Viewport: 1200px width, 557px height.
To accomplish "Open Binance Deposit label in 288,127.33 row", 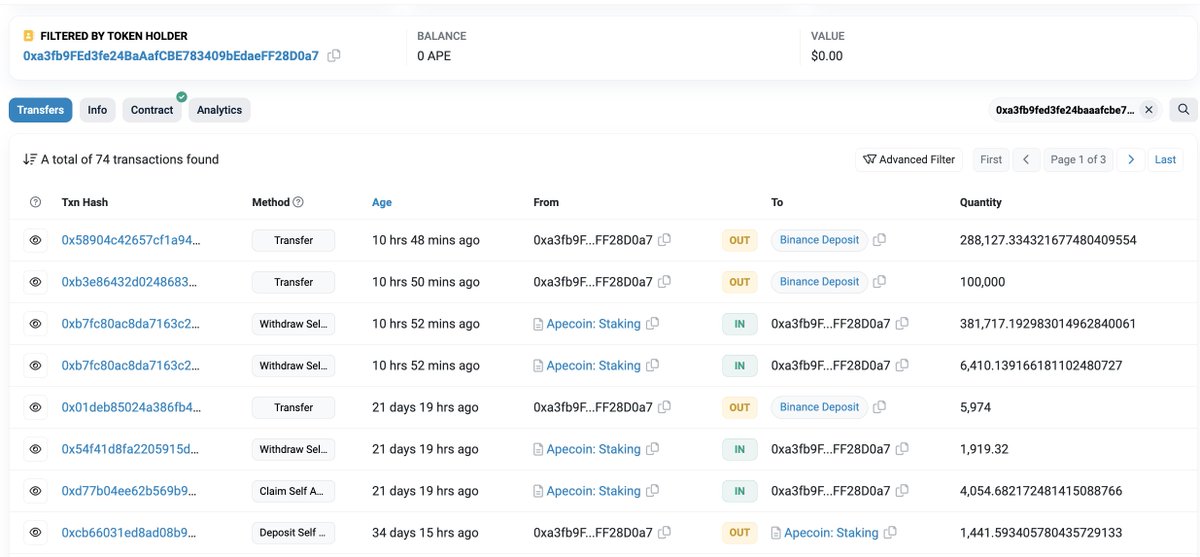I will [819, 240].
